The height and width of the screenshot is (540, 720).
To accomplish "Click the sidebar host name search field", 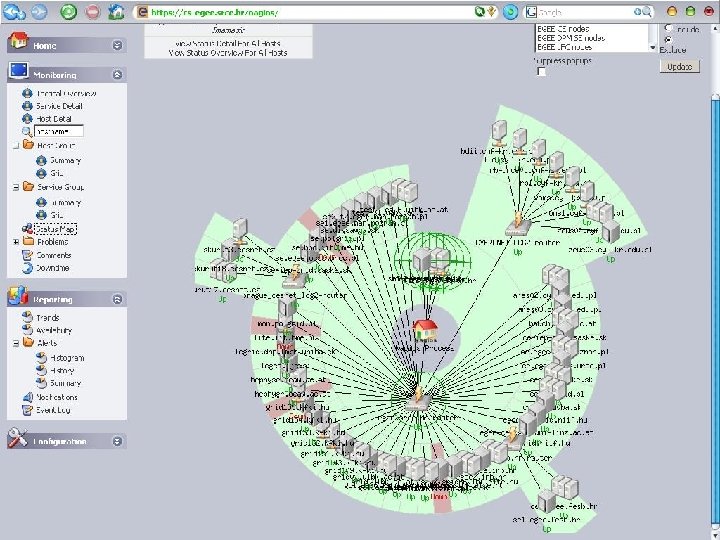I will point(59,131).
